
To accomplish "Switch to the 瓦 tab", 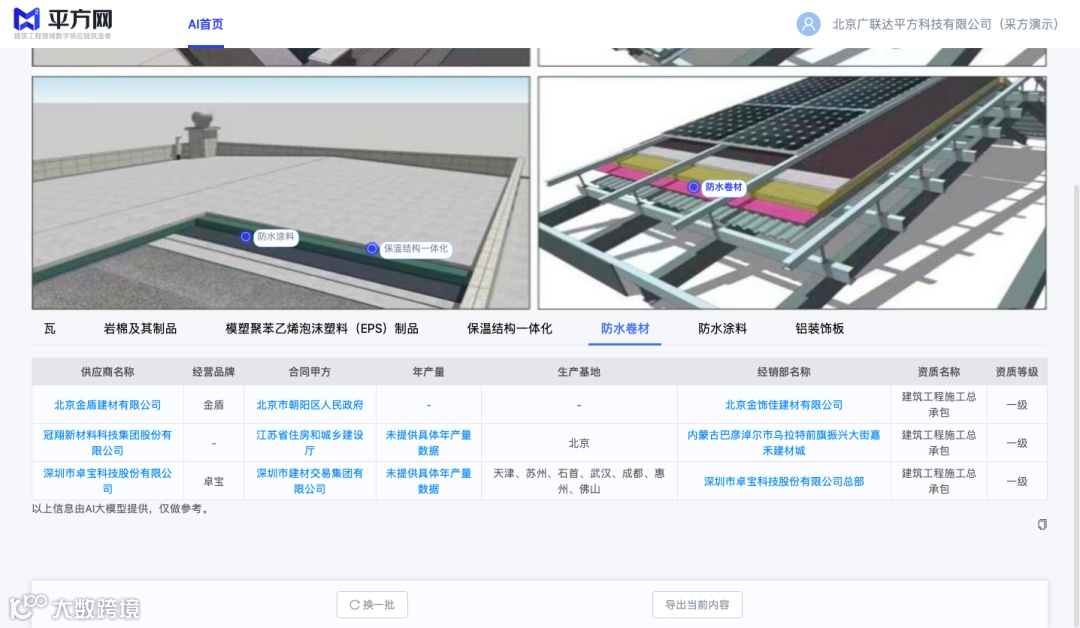I will 50,328.
